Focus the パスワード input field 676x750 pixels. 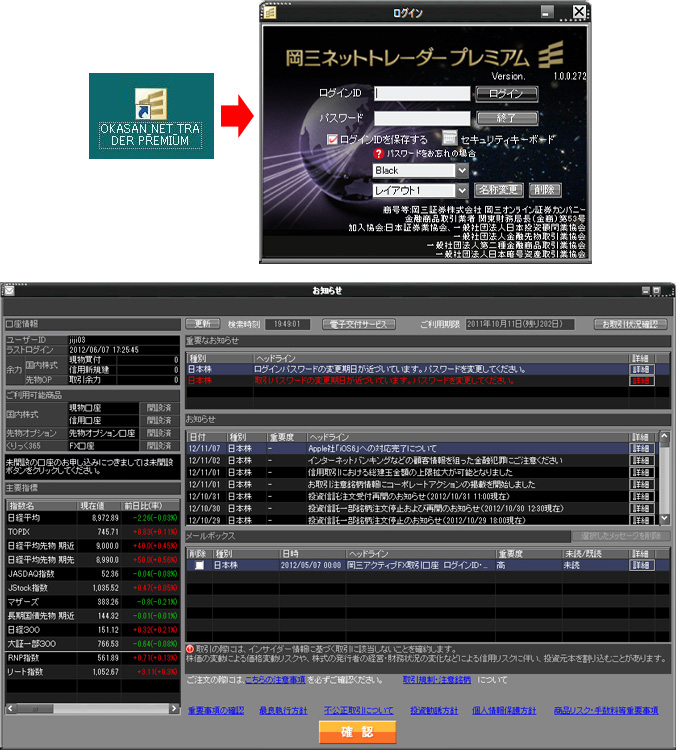tap(422, 118)
